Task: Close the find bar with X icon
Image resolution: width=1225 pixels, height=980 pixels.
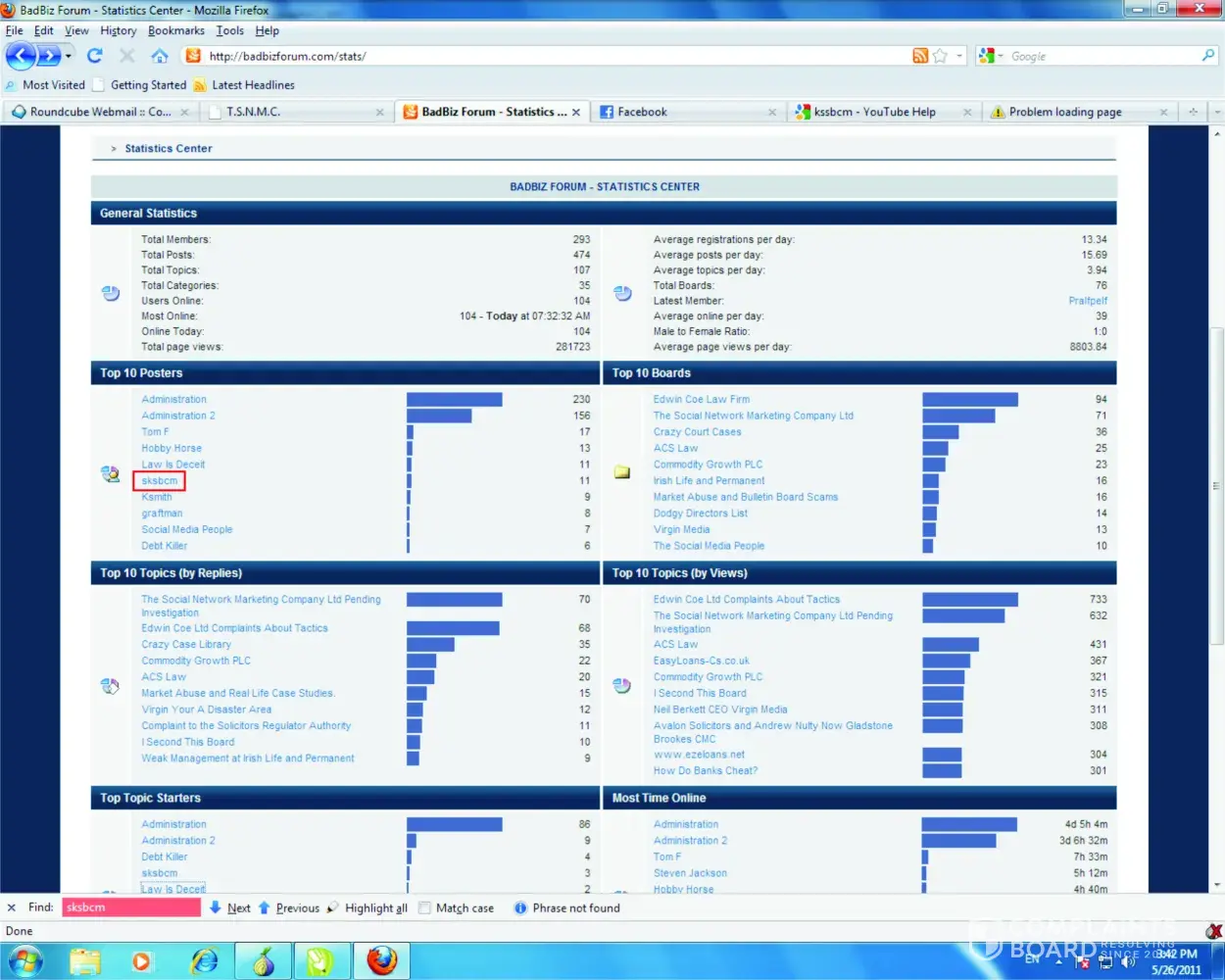Action: coord(12,907)
